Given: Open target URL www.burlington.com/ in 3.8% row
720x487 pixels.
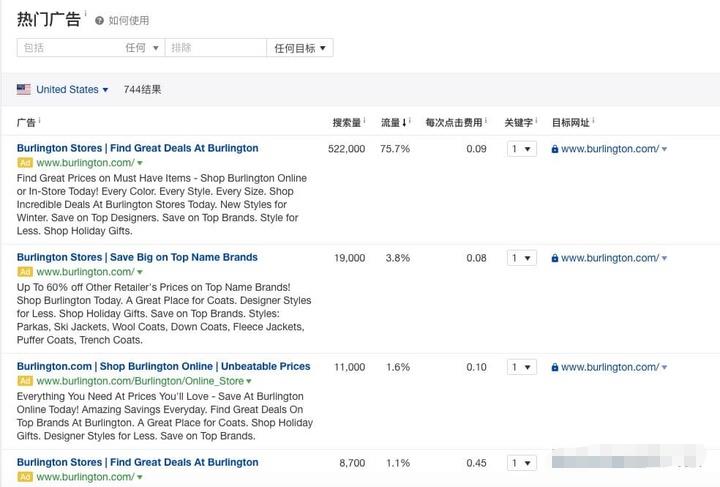Looking at the screenshot, I should pos(610,258).
